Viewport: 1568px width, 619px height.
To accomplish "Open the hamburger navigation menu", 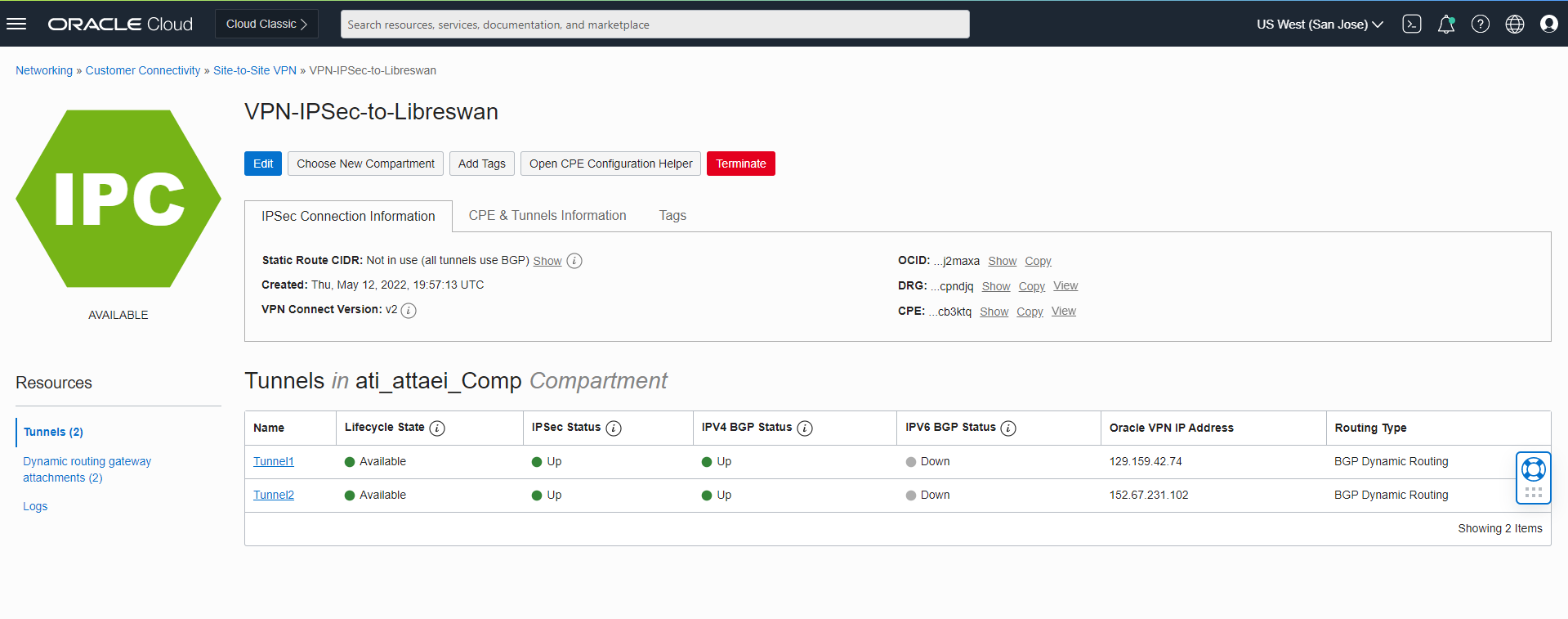I will (16, 24).
